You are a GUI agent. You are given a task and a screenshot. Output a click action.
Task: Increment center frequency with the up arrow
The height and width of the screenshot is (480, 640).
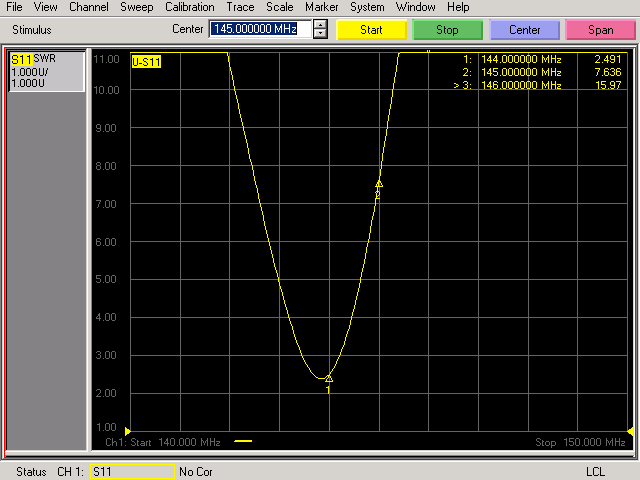click(320, 24)
